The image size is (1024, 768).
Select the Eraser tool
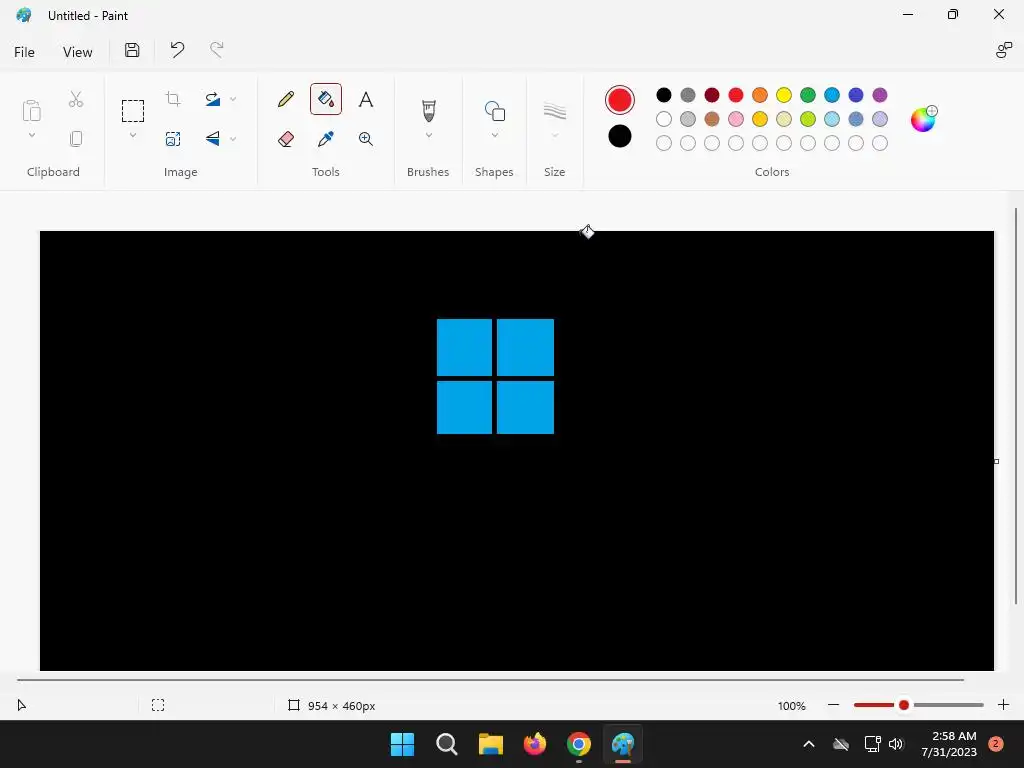pos(285,138)
